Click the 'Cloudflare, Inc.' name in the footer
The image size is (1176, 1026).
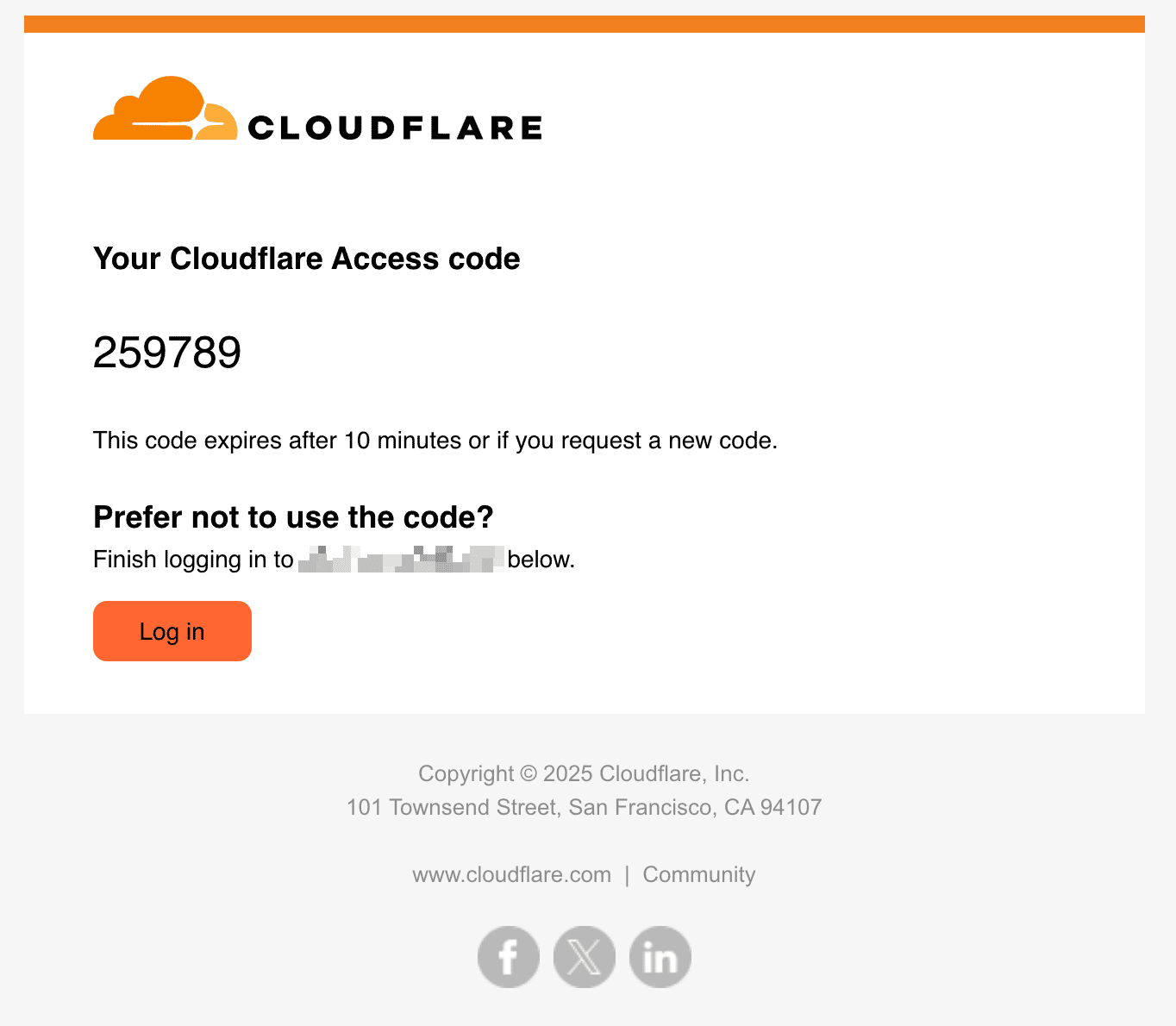[673, 773]
